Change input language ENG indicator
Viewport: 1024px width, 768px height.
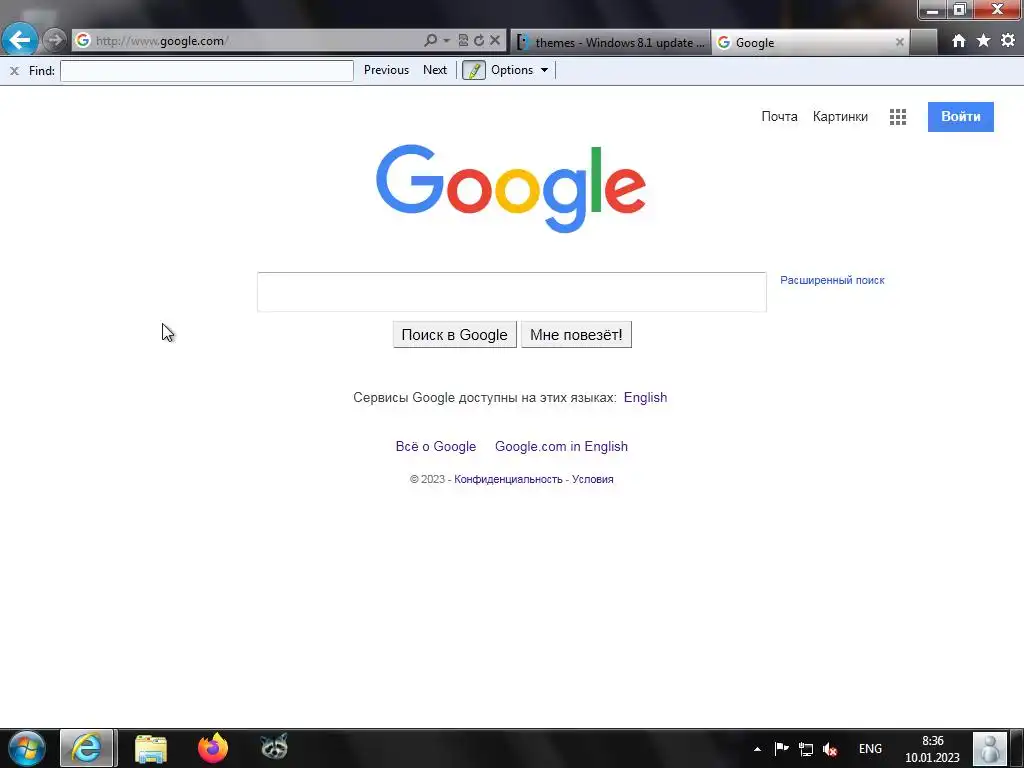[870, 748]
